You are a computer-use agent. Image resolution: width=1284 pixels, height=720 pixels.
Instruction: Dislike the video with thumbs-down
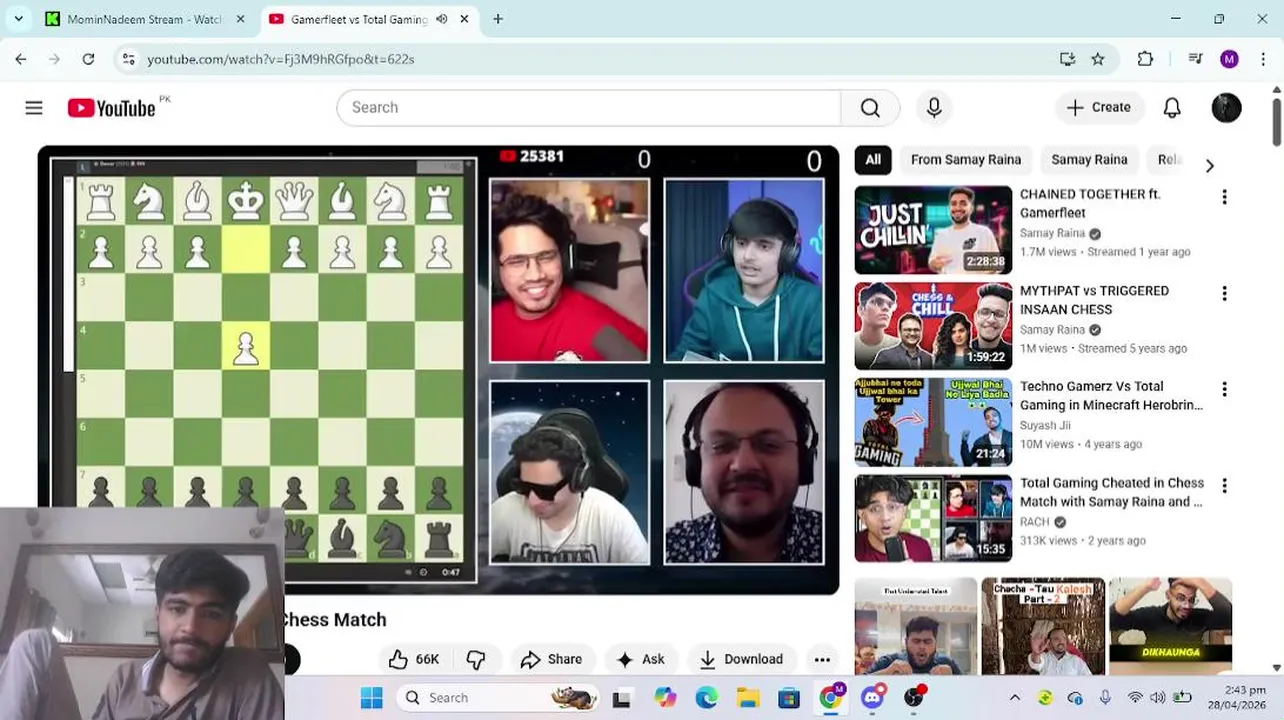[x=476, y=659]
